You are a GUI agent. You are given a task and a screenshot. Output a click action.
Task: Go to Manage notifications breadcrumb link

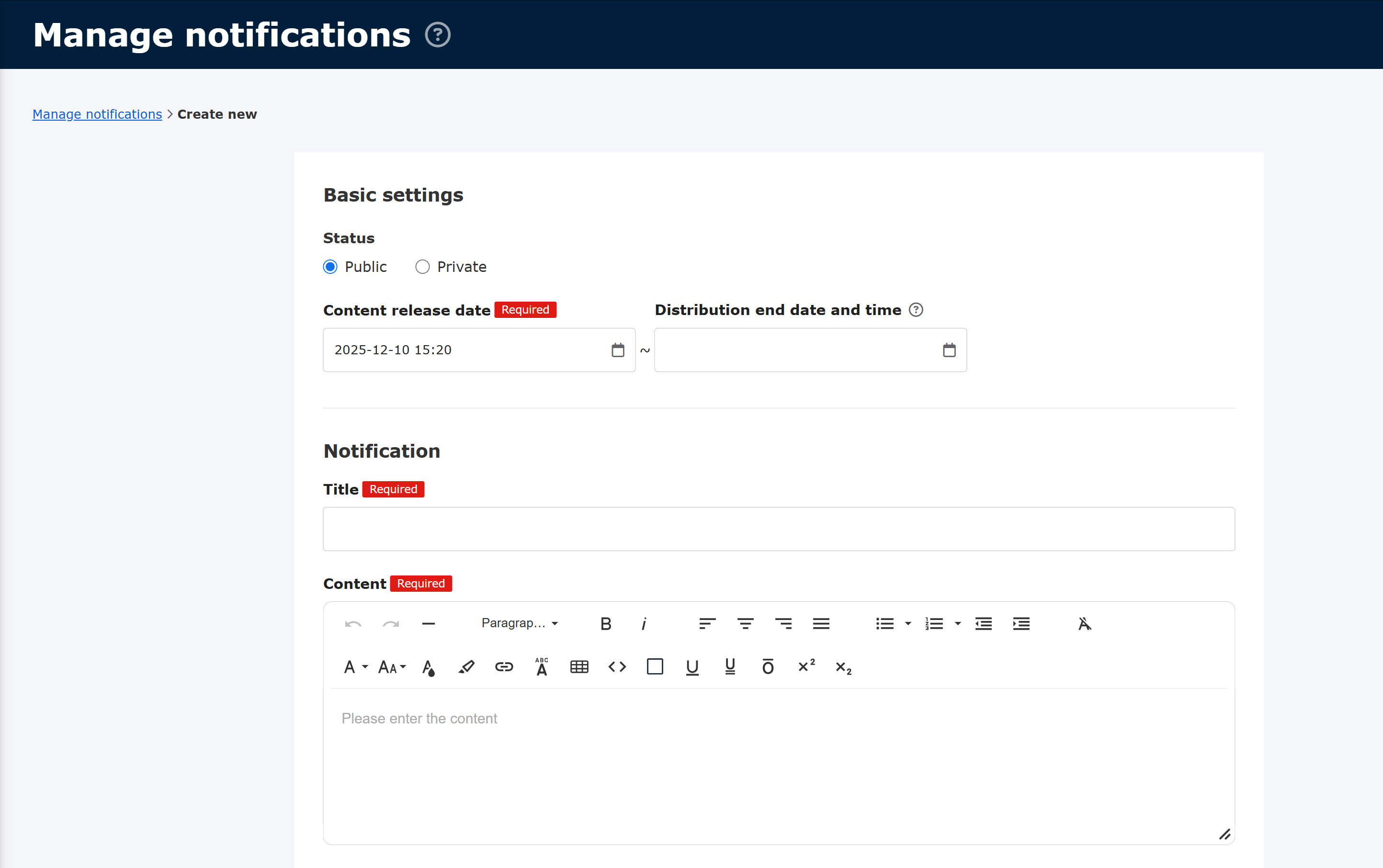[x=97, y=114]
